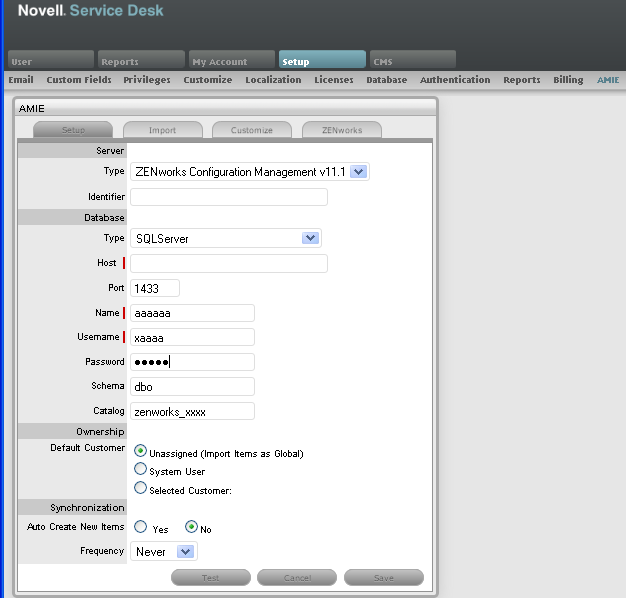626x598 pixels.
Task: Open the Licenses setup menu
Action: click(334, 80)
